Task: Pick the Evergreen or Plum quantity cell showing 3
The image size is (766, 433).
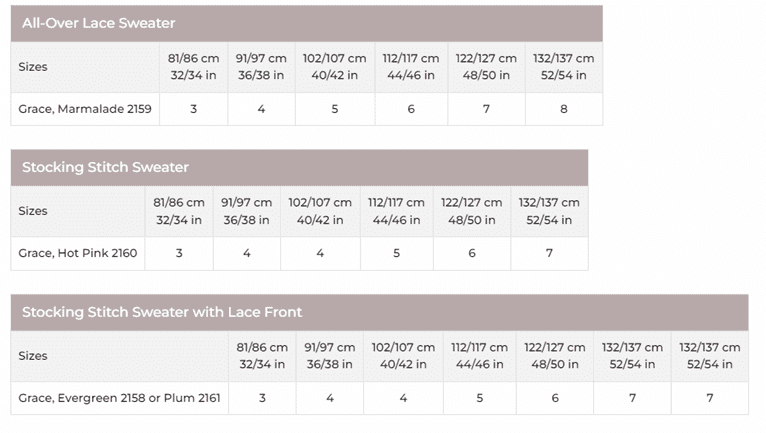Action: pos(262,398)
